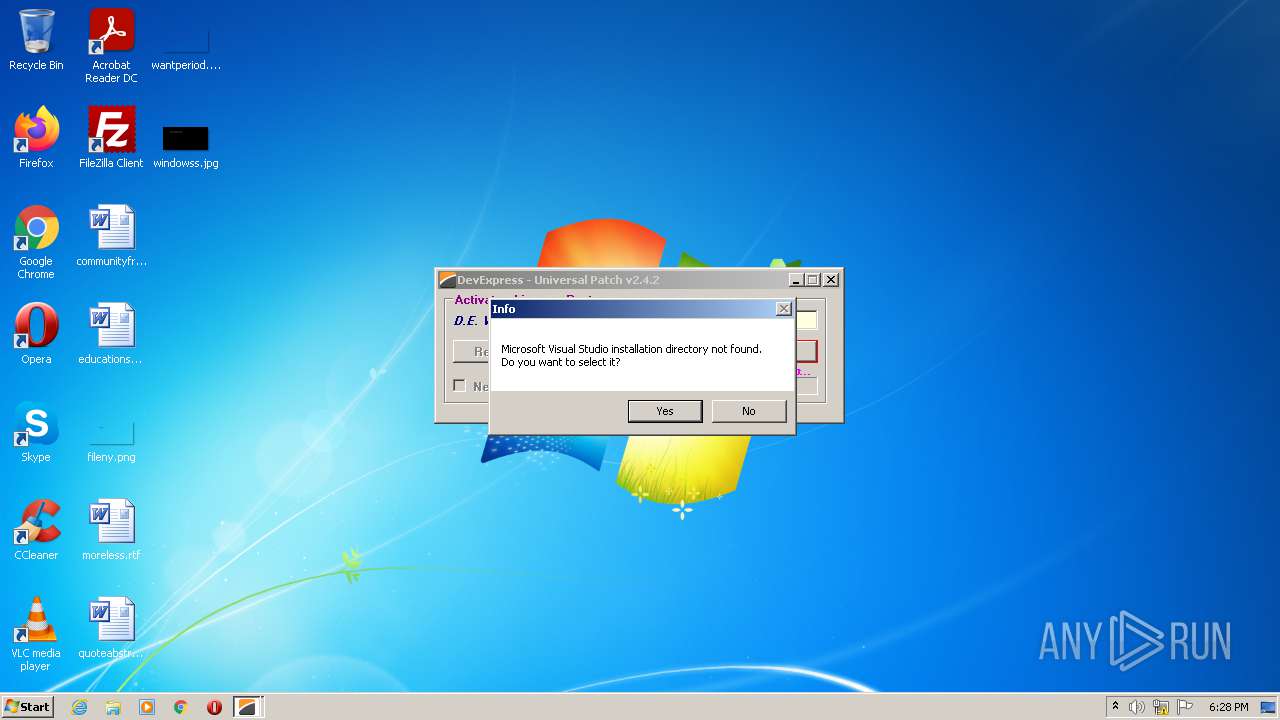Screen dimensions: 1280x720
Task: Select moreless.rtf document
Action: point(111,530)
